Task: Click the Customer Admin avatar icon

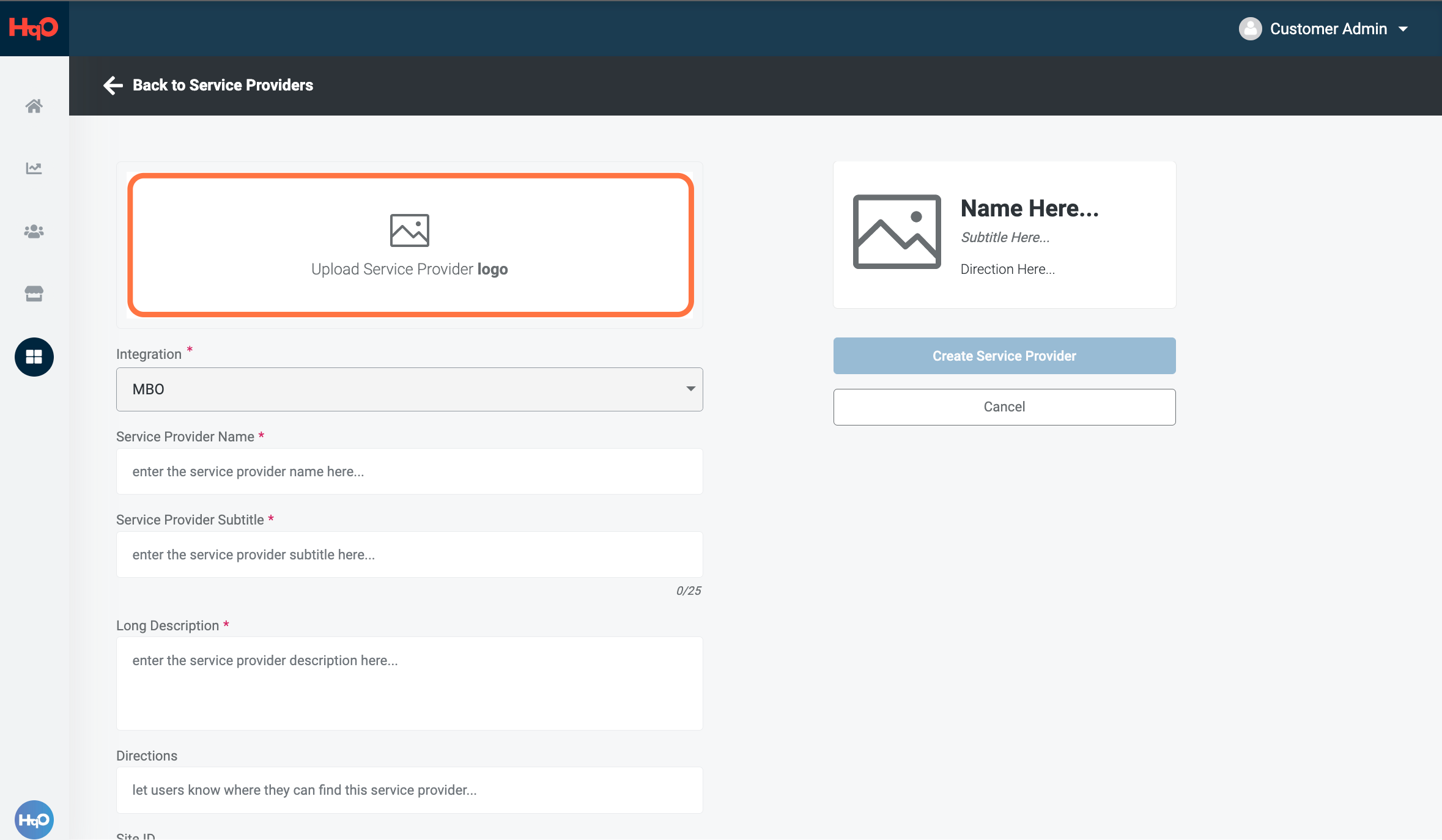Action: point(1250,29)
